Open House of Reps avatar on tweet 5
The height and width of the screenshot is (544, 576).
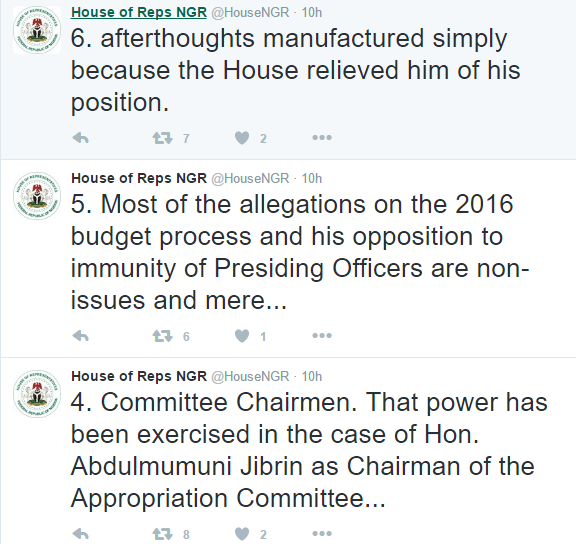click(x=37, y=196)
